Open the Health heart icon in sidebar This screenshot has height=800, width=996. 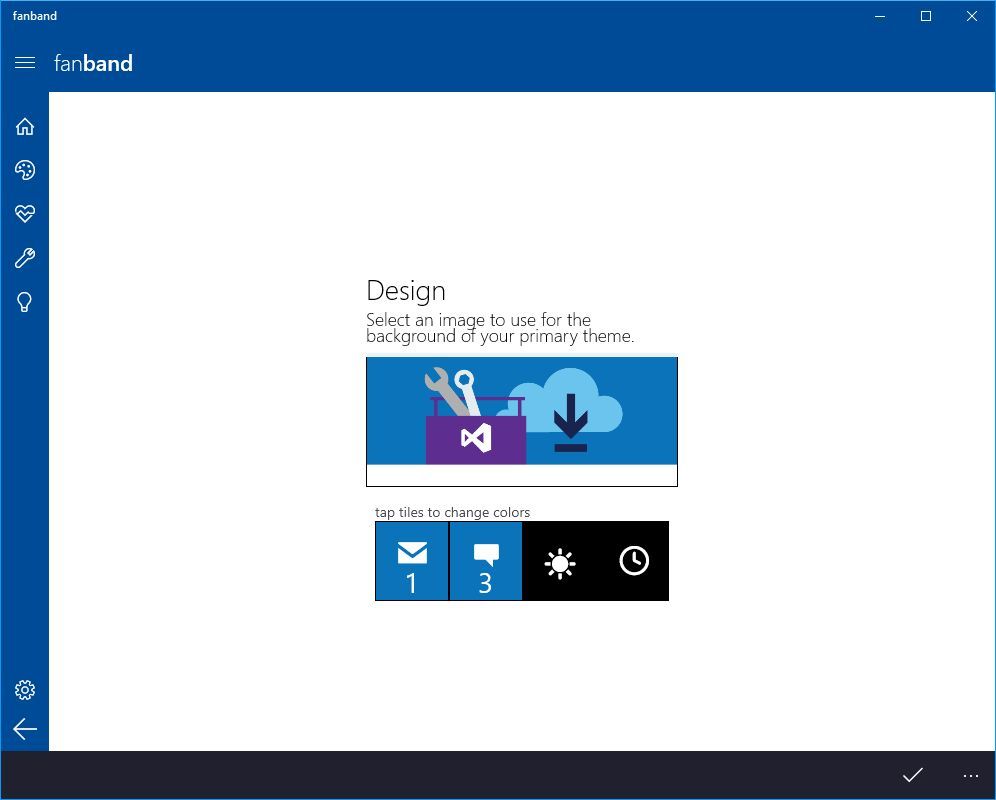tap(25, 213)
